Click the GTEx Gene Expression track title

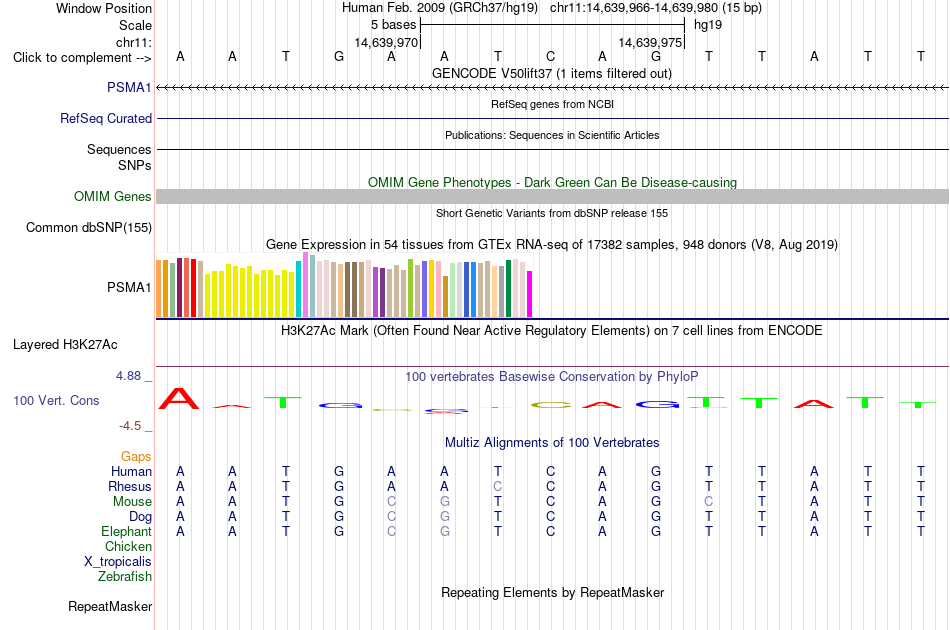coord(552,245)
